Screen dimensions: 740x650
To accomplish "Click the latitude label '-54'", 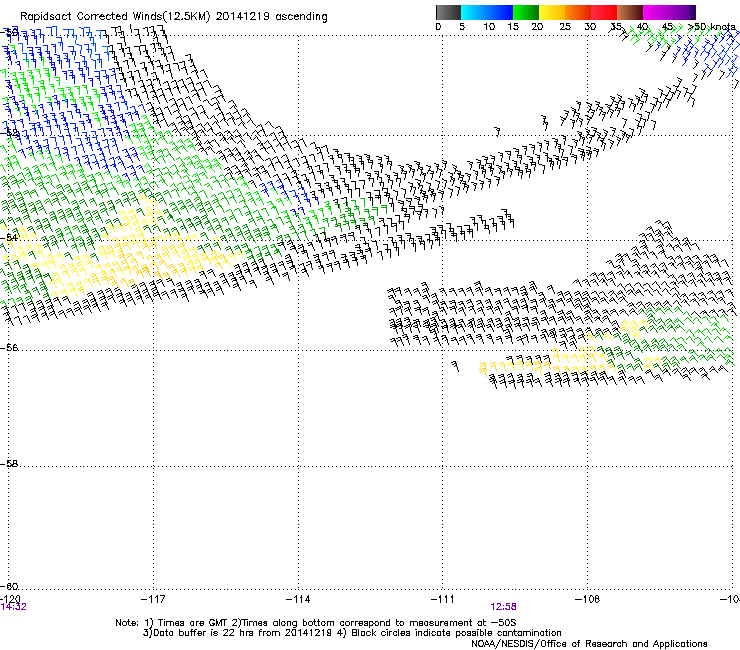I will click(10, 237).
